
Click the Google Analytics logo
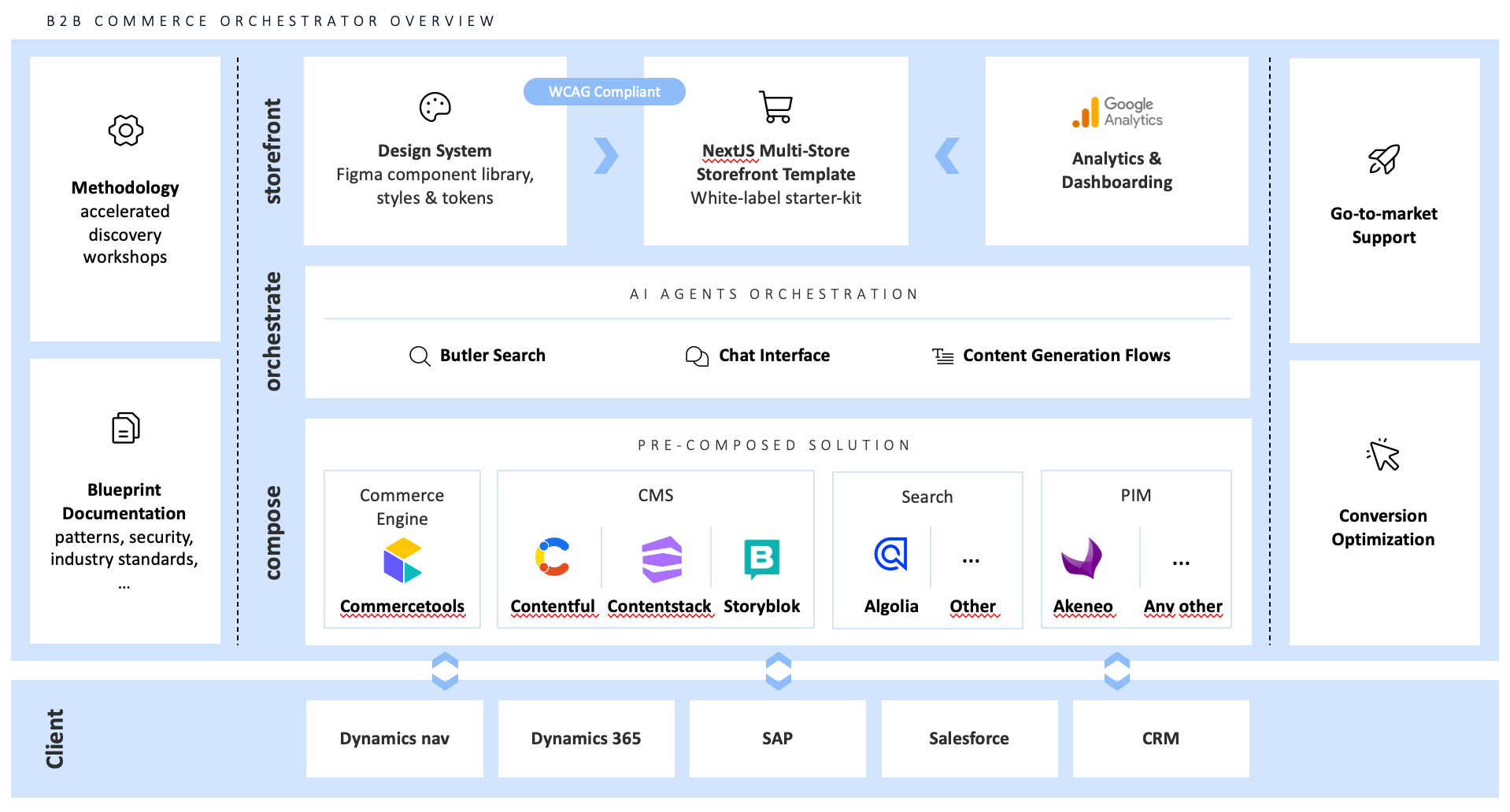click(x=1116, y=113)
